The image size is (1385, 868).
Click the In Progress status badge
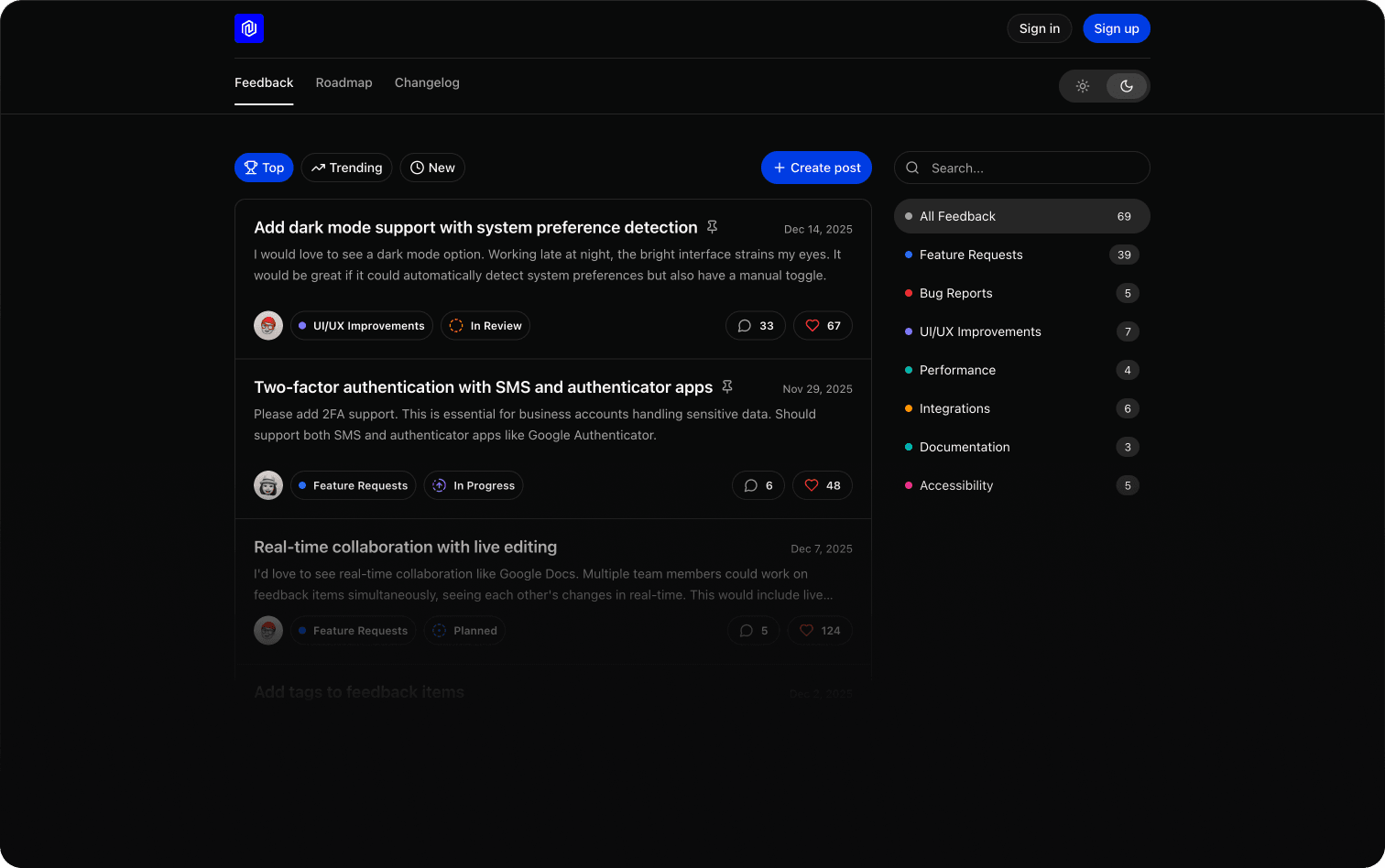coord(474,485)
